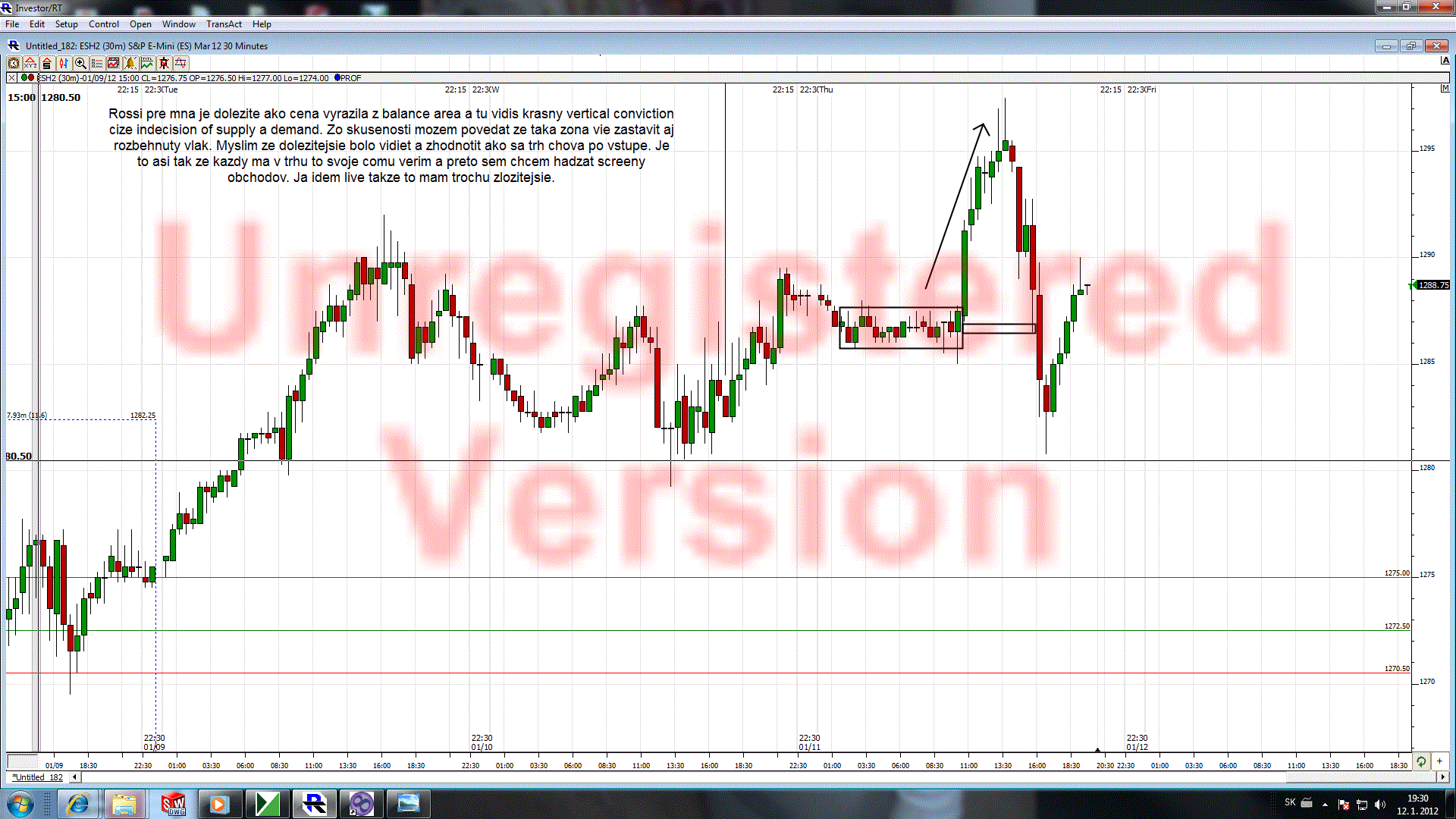This screenshot has width=1456, height=819.
Task: Click the green refresh arrow button
Action: click(1421, 761)
